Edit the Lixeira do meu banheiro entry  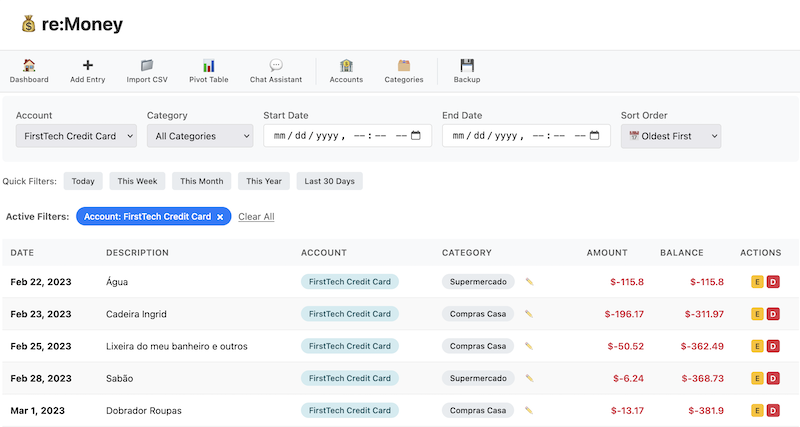point(757,346)
